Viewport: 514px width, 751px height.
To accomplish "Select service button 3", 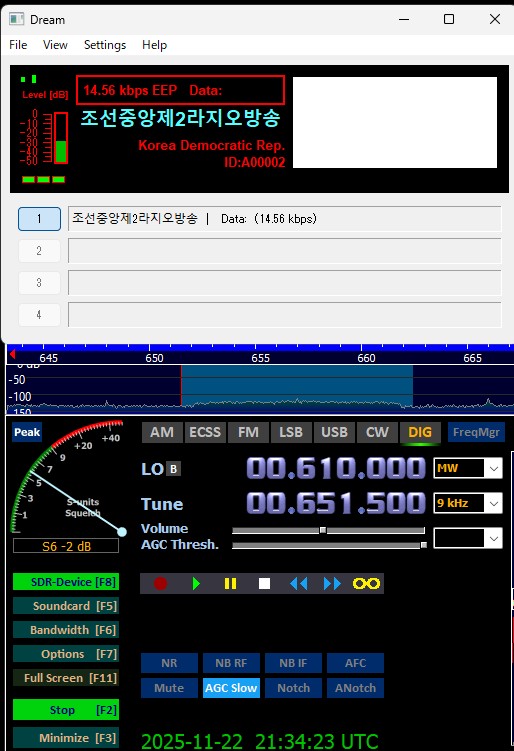I will click(x=39, y=283).
